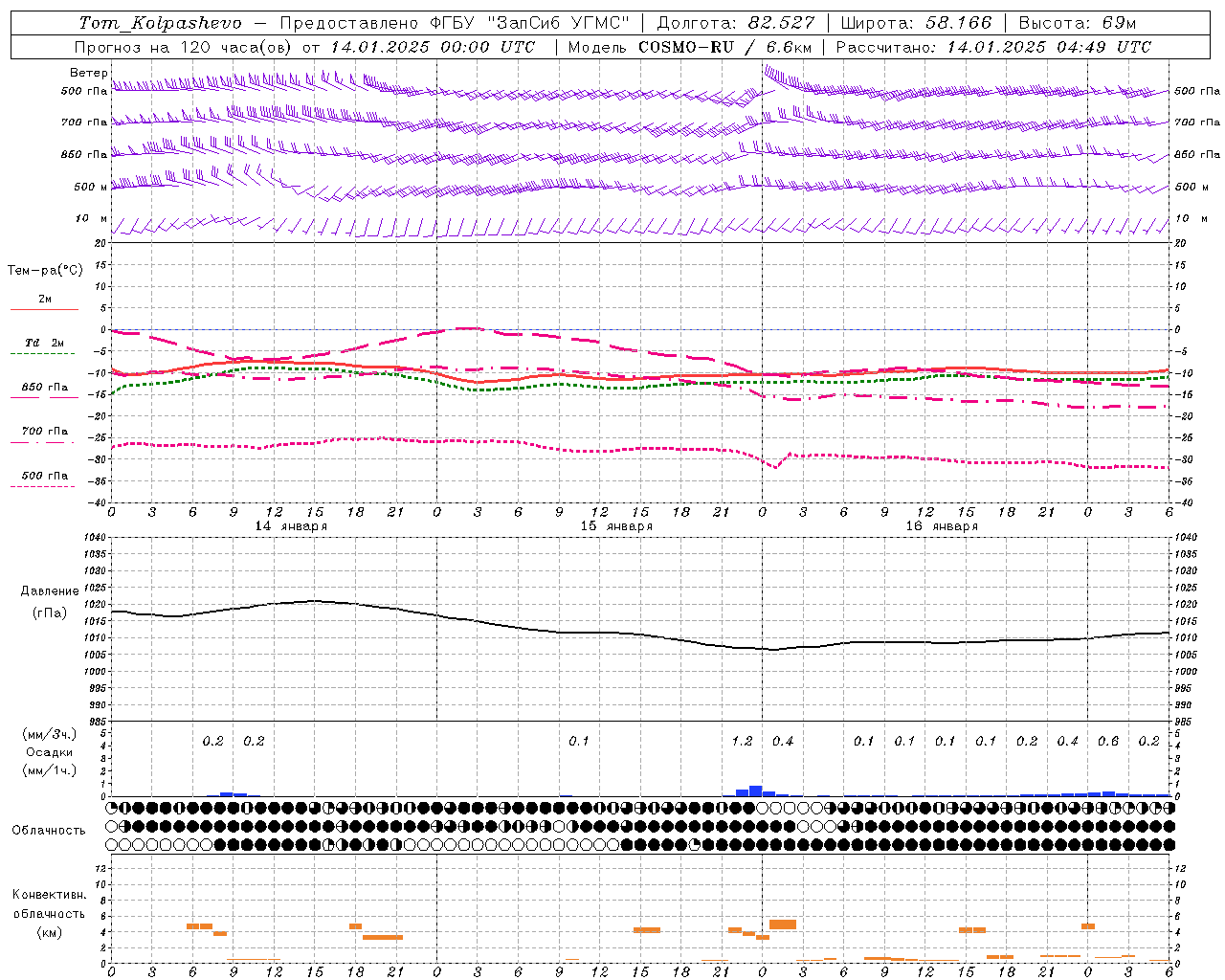
Task: Select the 2м temperature legend entry
Action: pyautogui.click(x=45, y=300)
